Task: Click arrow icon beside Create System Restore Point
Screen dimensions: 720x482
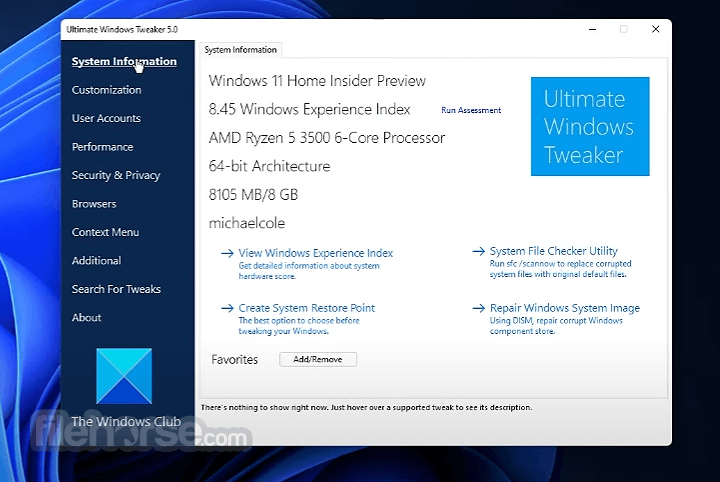Action: [227, 308]
